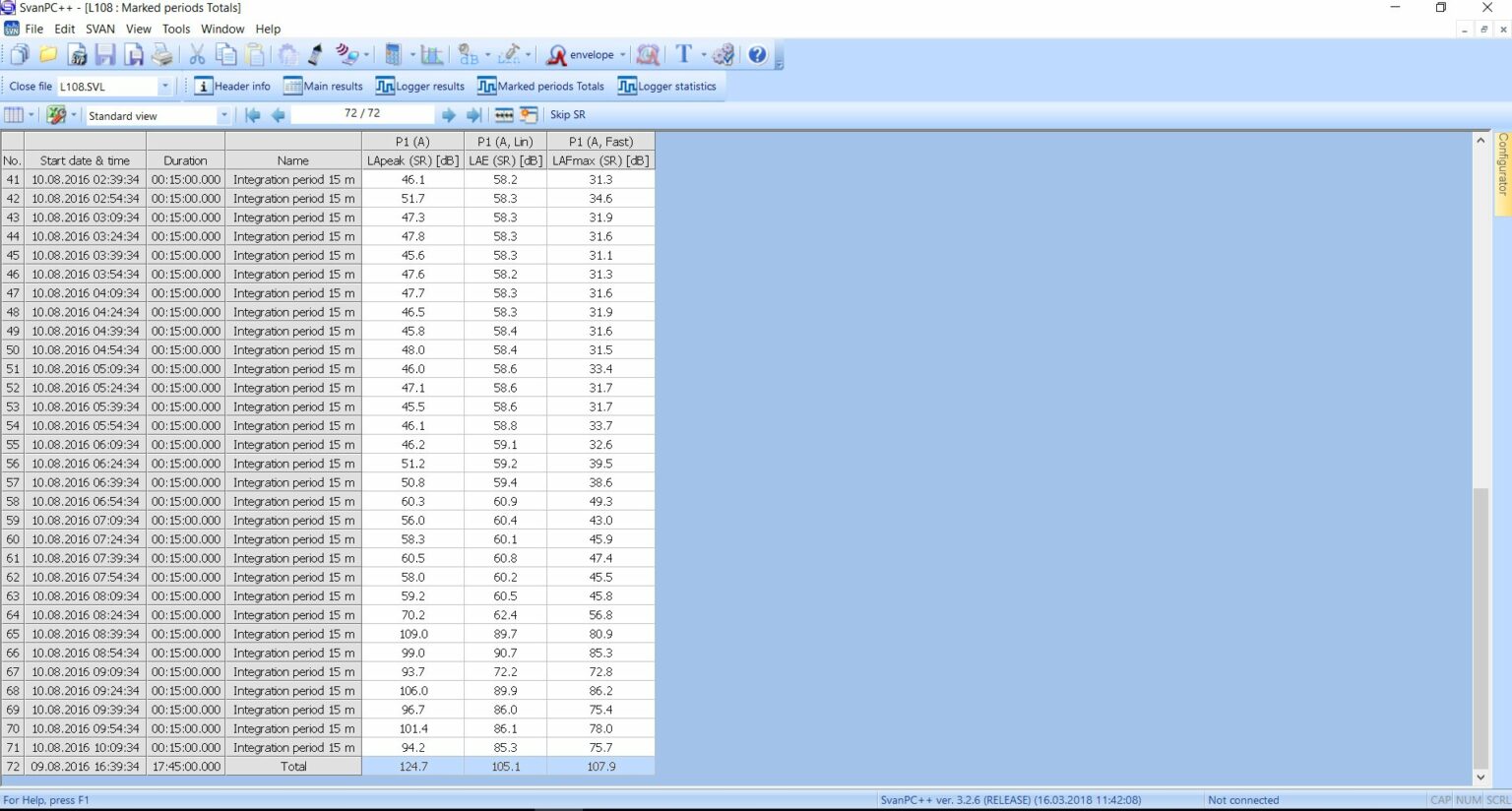Expand the Configurator side panel
Screen dimensions: 1512x811
1501,172
